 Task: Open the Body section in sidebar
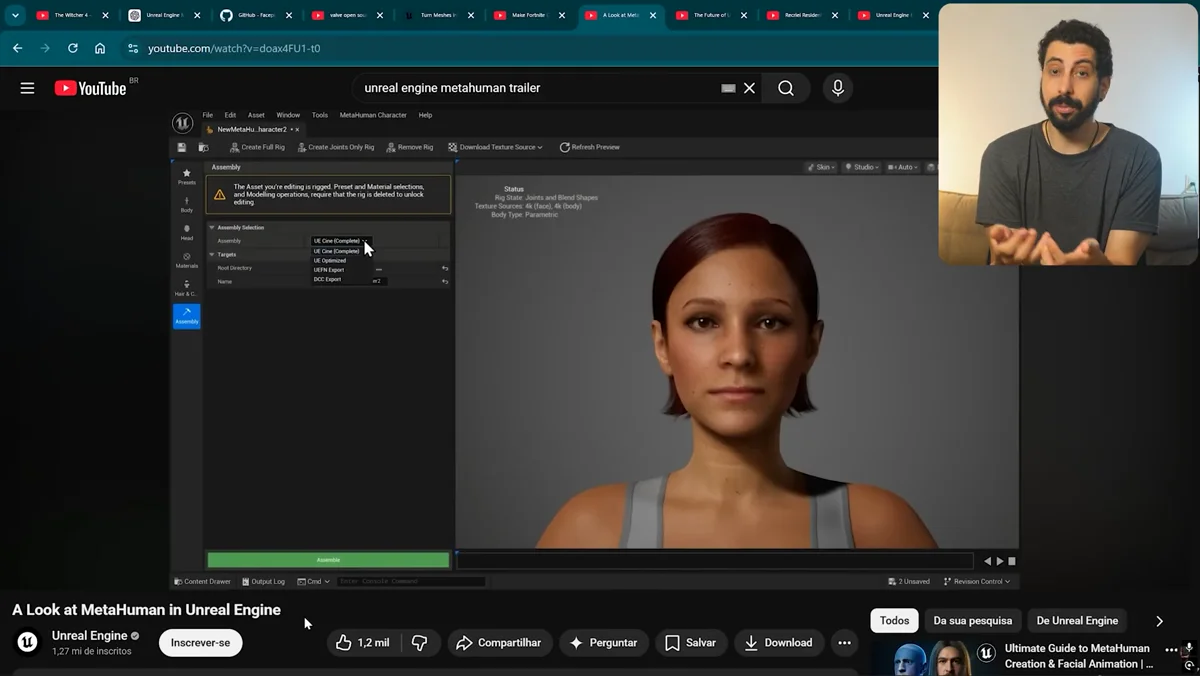pos(186,204)
